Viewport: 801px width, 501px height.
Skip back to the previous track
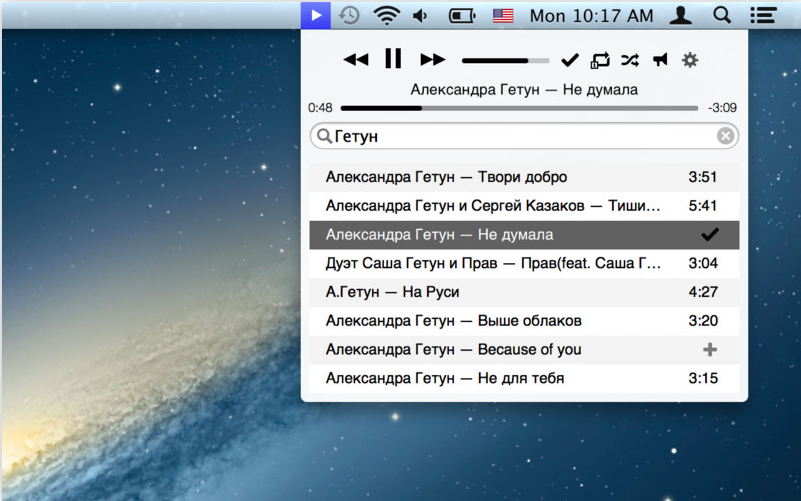click(355, 60)
